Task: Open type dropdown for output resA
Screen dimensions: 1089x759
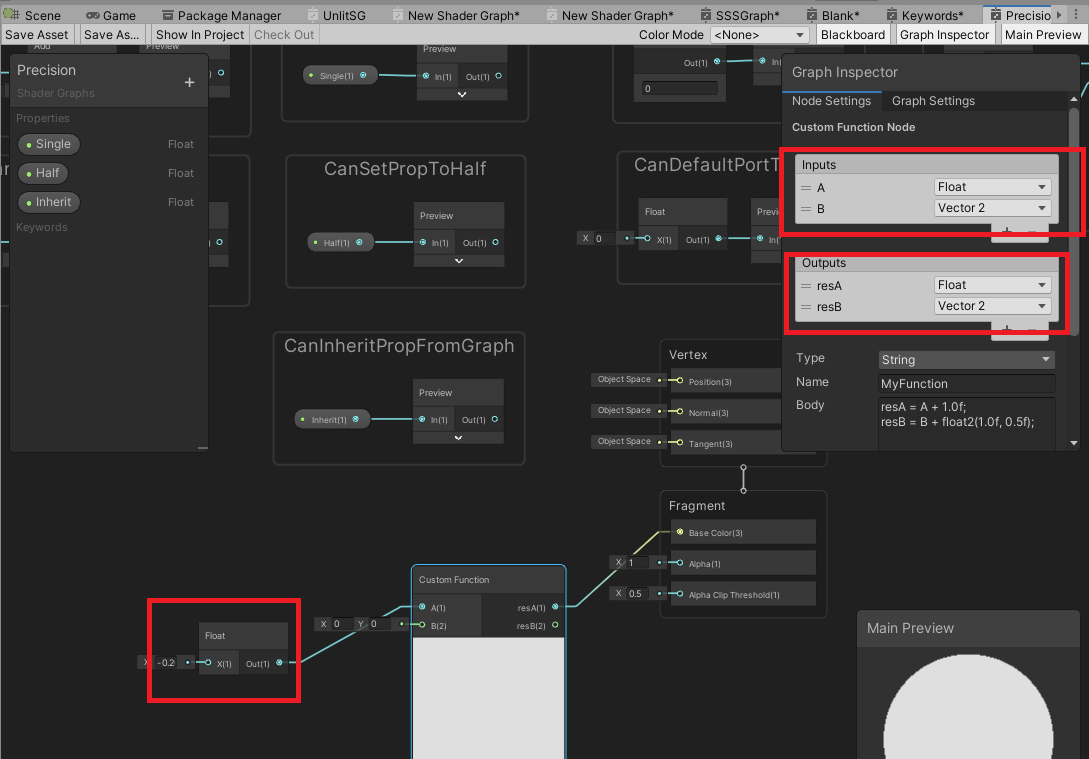Action: pyautogui.click(x=992, y=285)
